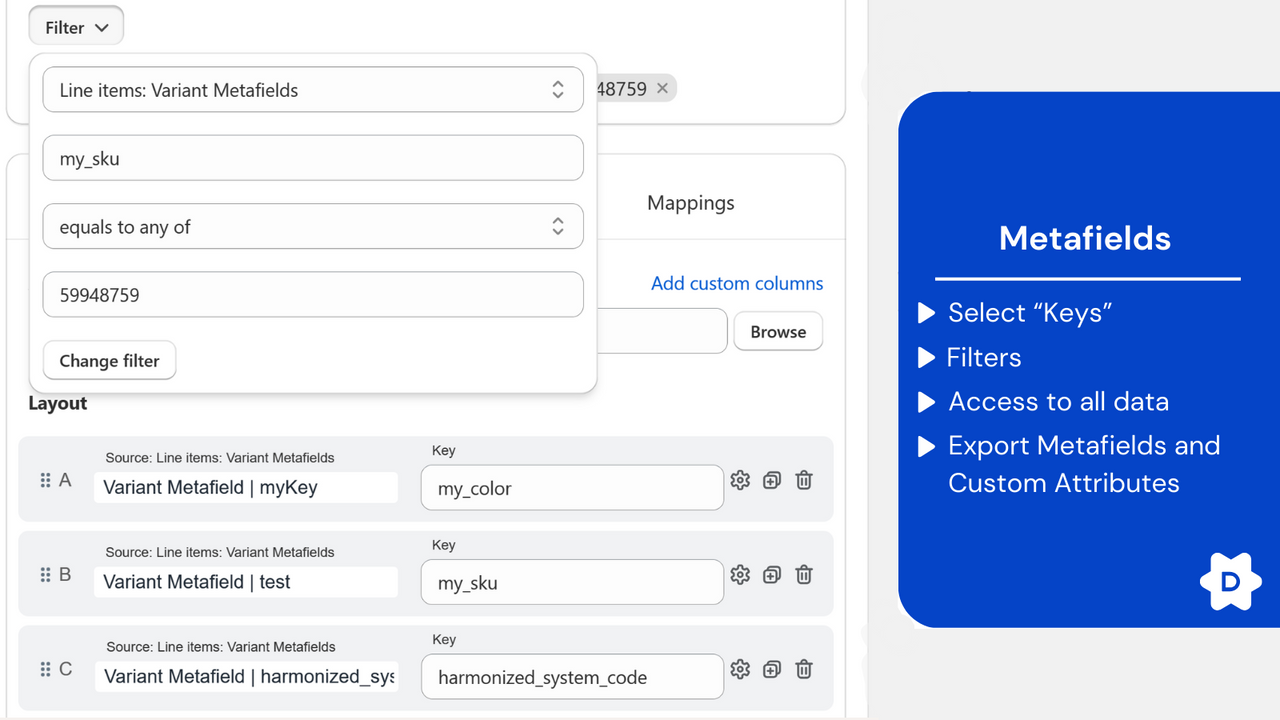Click row A's Source: Line items label
The width and height of the screenshot is (1280, 720).
click(220, 458)
